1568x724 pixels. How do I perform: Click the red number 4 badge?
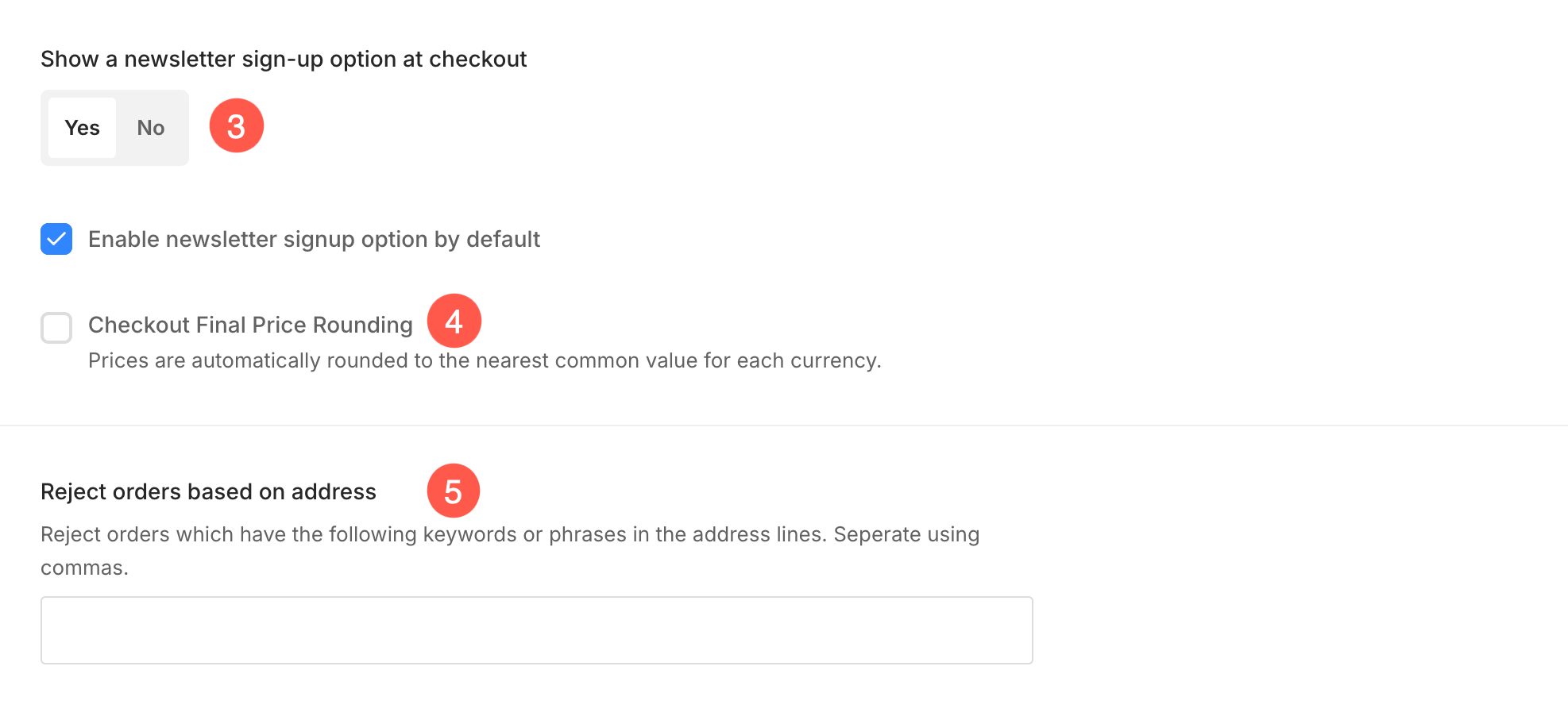(x=454, y=321)
